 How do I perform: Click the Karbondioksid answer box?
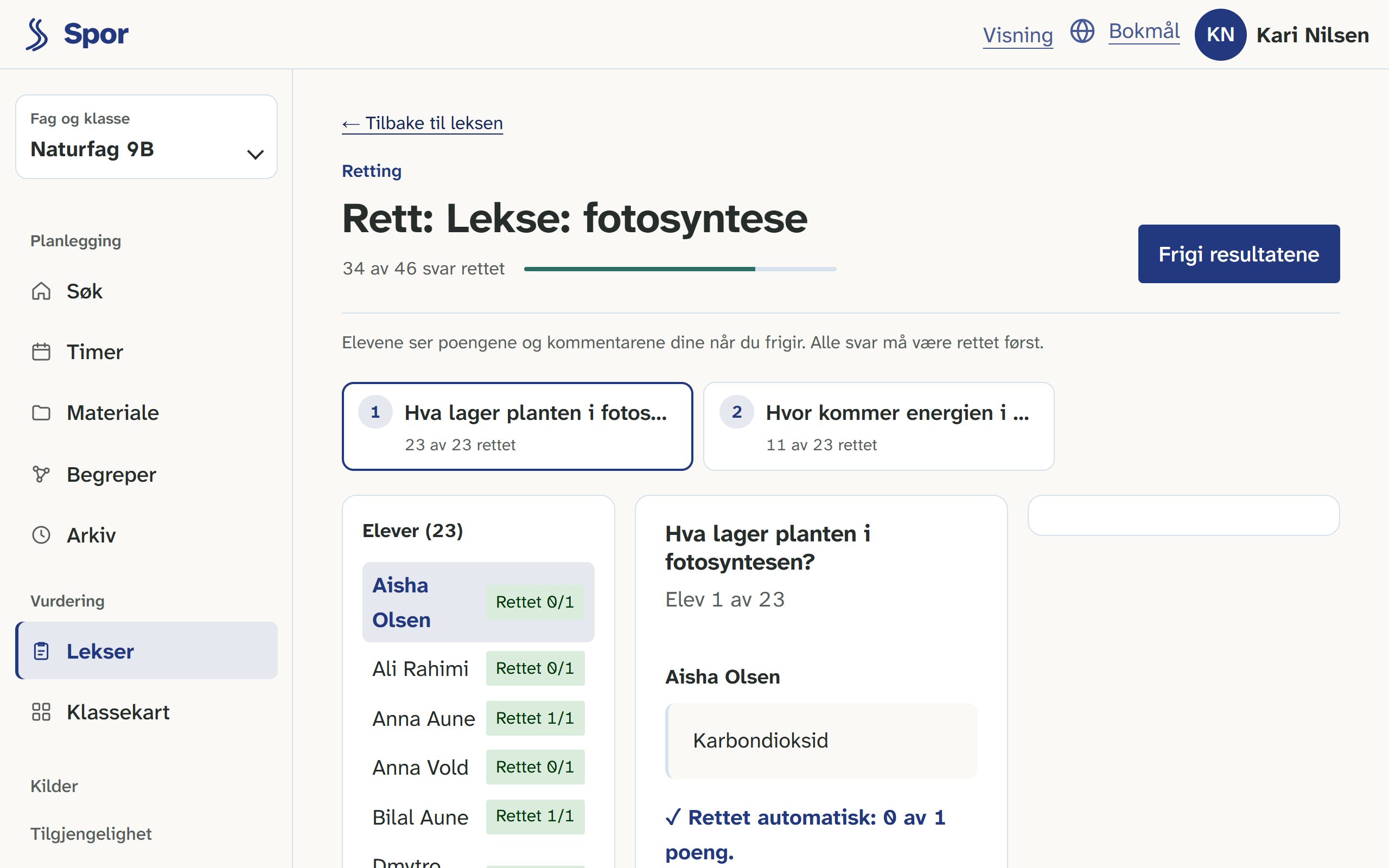pyautogui.click(x=821, y=741)
